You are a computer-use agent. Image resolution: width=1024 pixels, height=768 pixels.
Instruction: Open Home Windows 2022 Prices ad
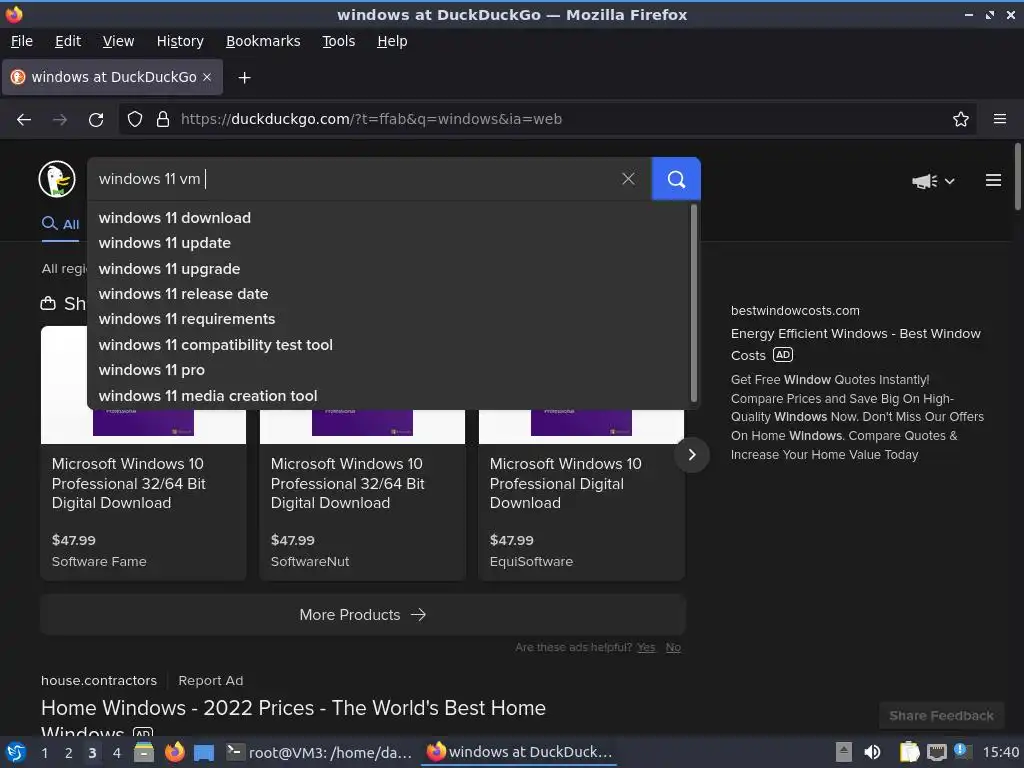293,719
